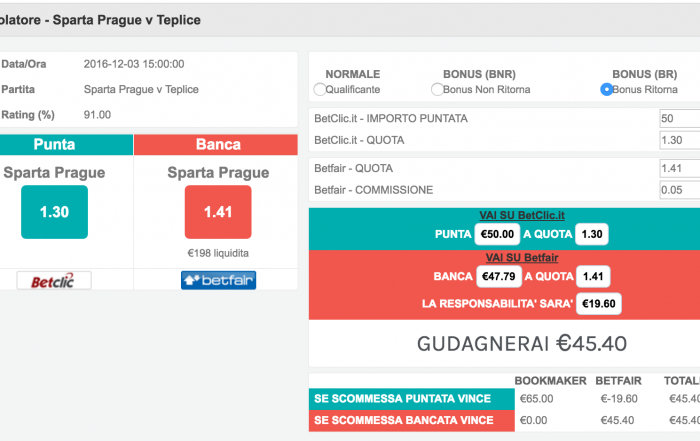Click the €47.79 banca amount box
The image size is (700, 441).
(499, 276)
